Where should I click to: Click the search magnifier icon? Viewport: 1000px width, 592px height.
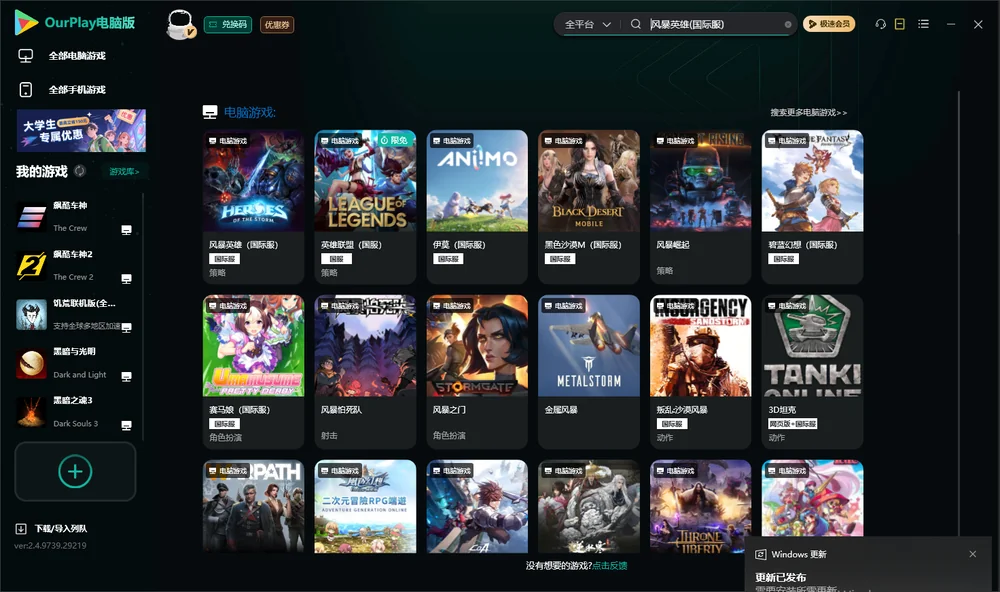click(x=636, y=24)
